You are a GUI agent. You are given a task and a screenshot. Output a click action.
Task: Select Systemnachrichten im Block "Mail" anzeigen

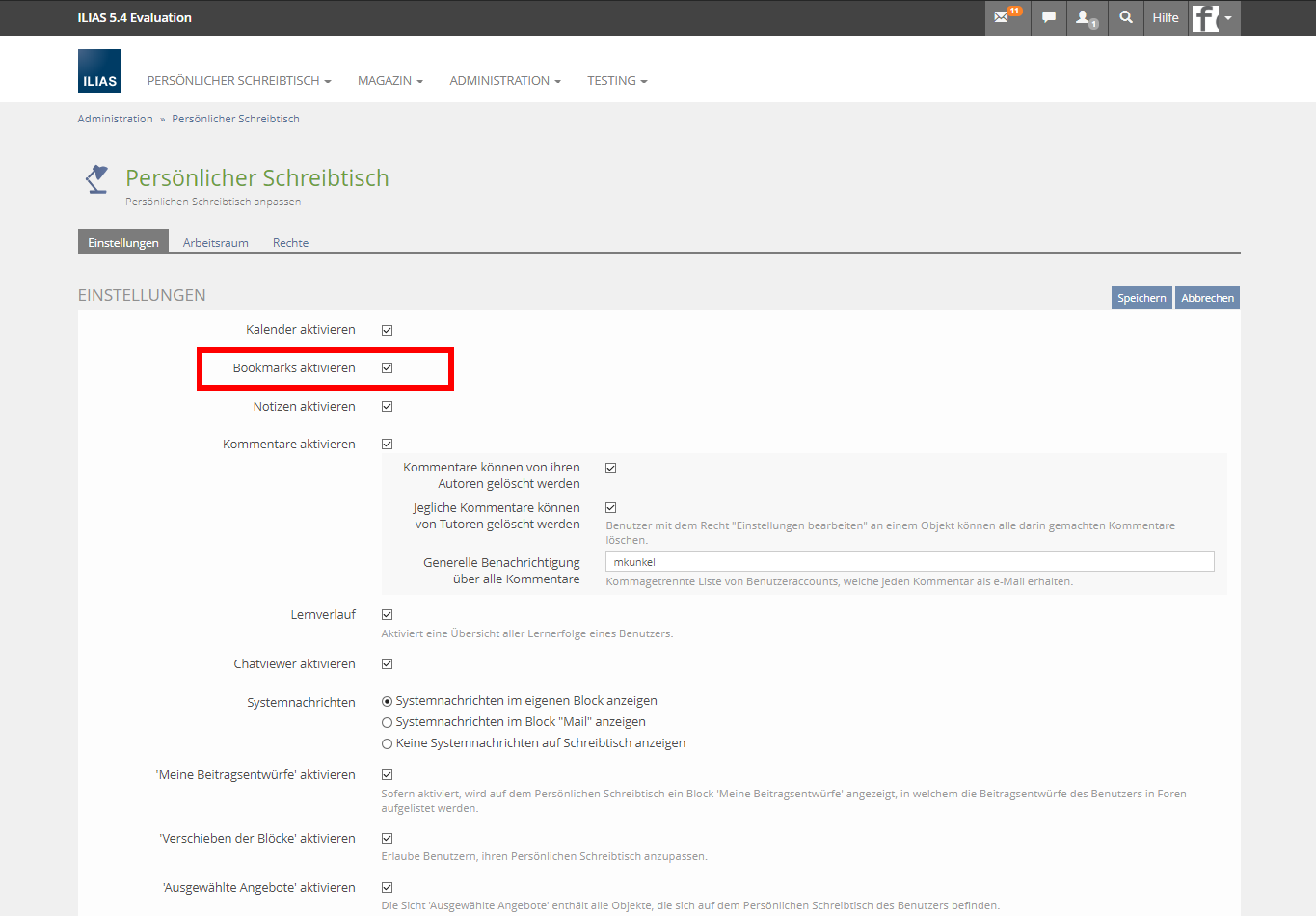pos(387,722)
